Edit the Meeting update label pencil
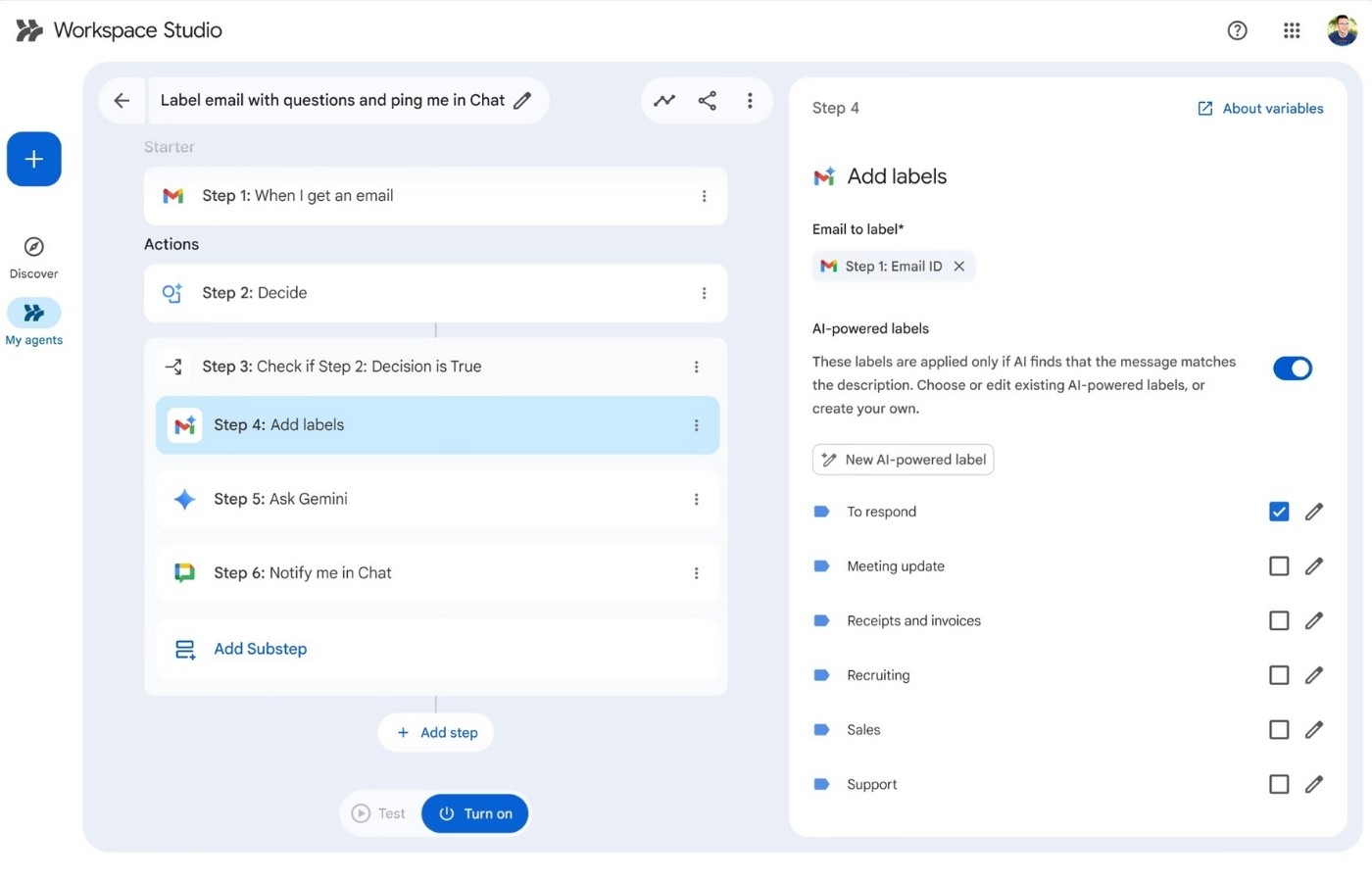 (x=1314, y=566)
